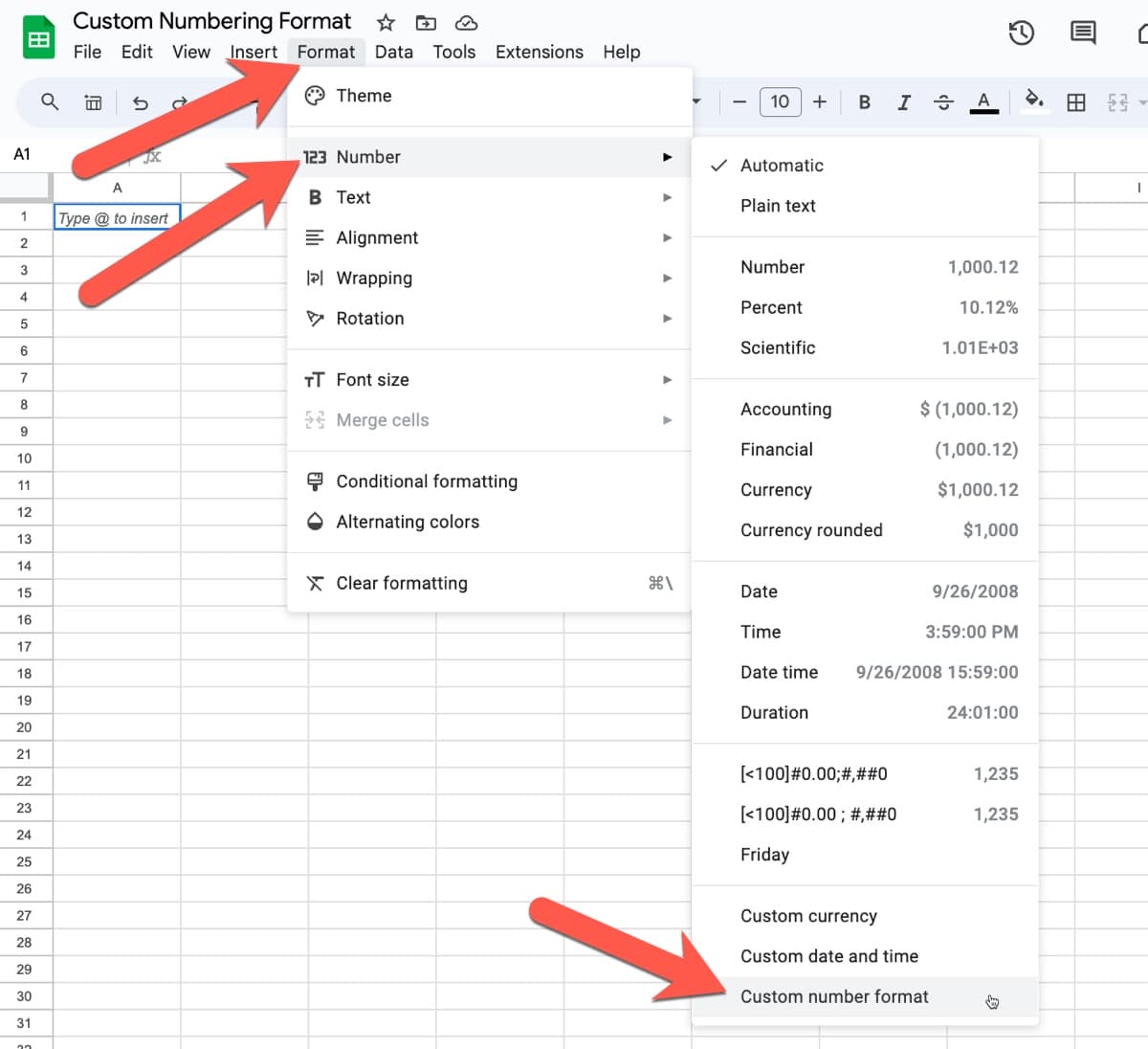Open search in the toolbar

49,101
